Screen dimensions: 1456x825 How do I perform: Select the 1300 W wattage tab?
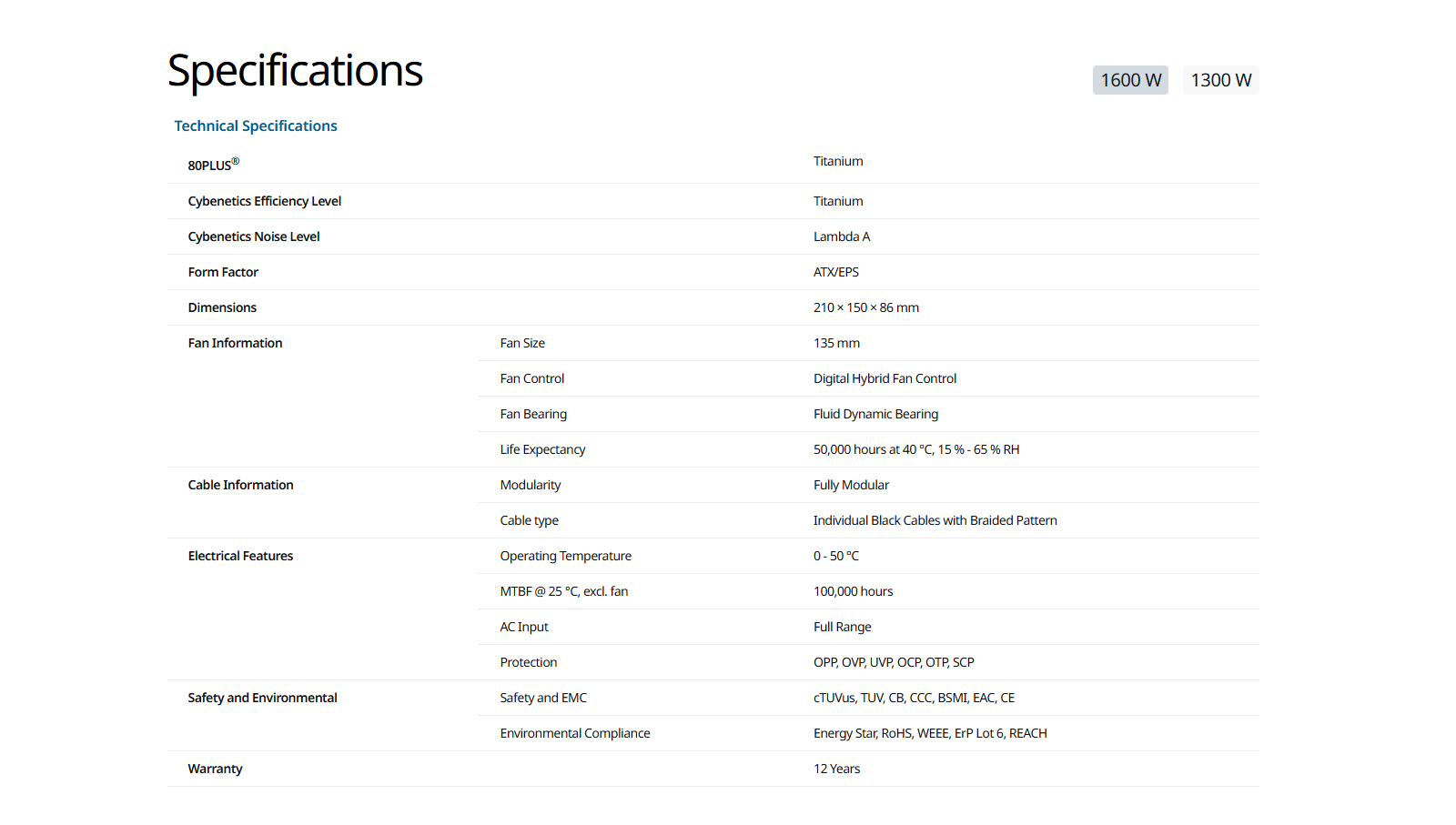pyautogui.click(x=1220, y=80)
